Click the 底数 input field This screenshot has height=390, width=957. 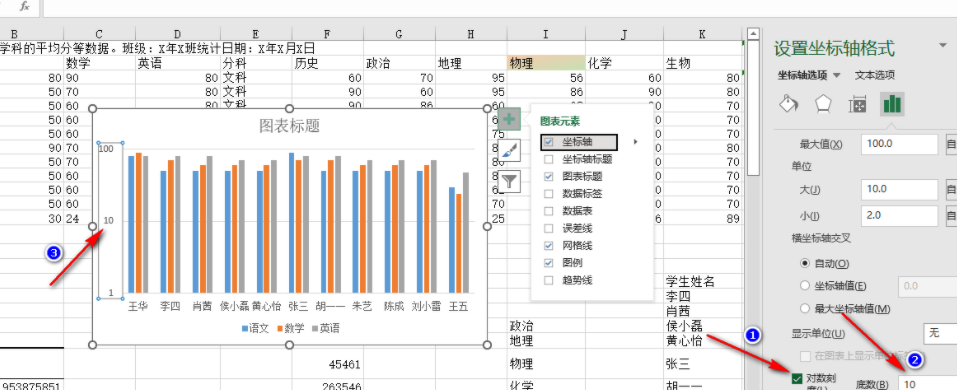coord(928,384)
